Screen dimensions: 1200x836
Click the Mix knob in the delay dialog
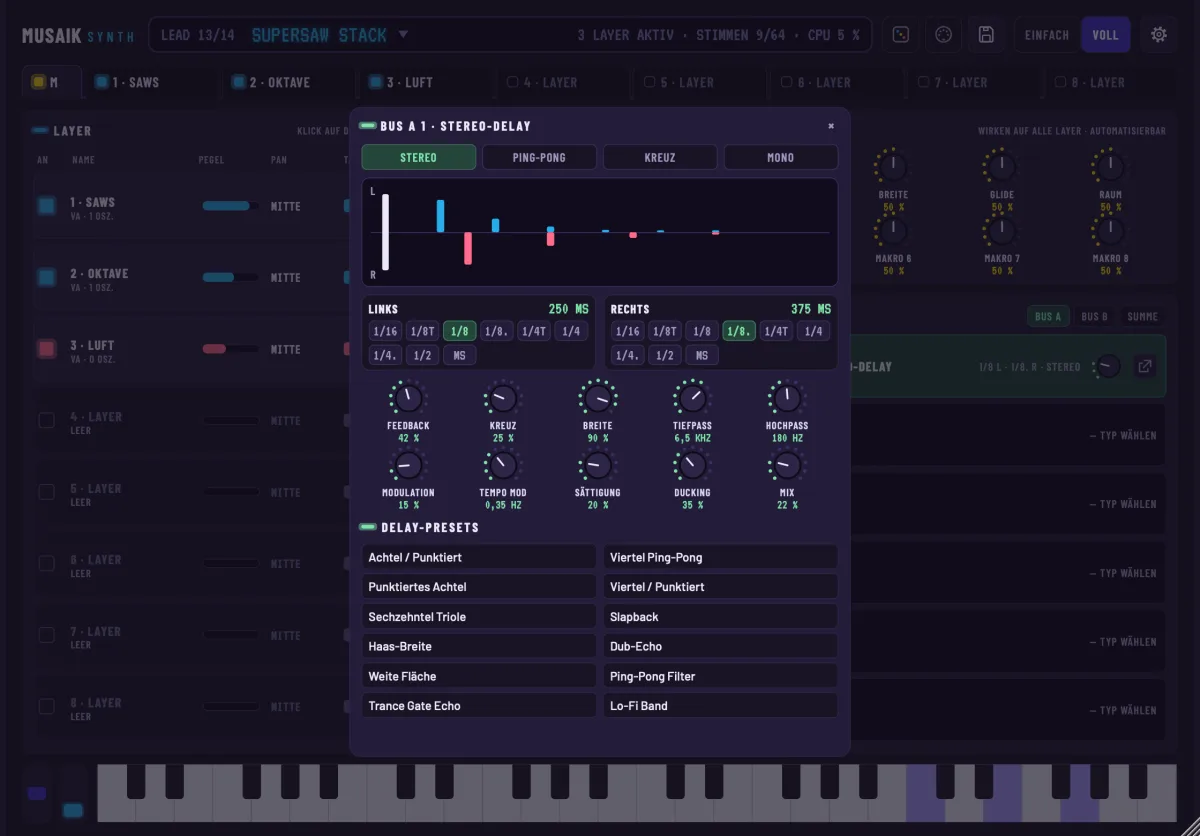point(787,465)
